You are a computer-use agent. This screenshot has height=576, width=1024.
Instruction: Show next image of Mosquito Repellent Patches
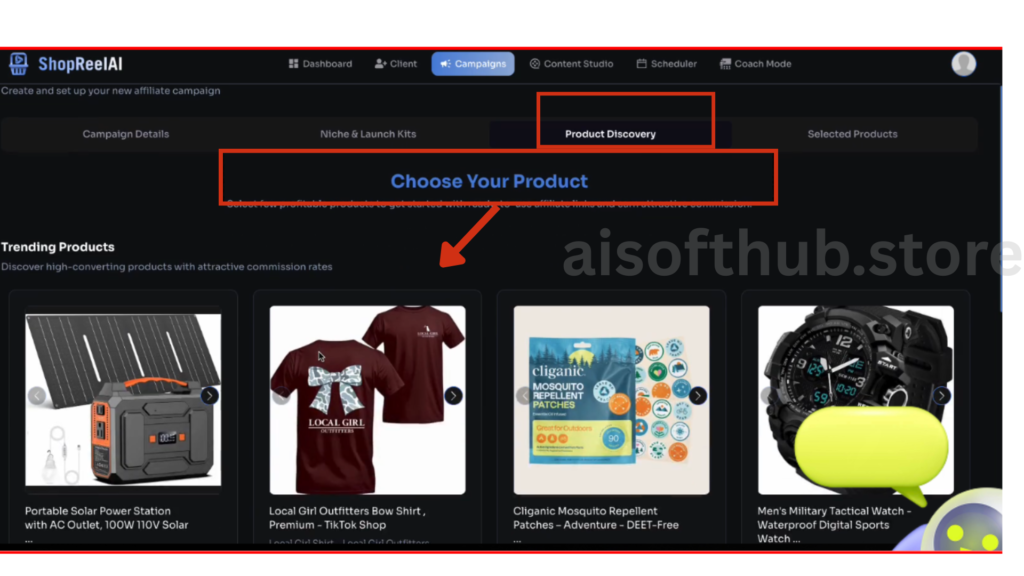pyautogui.click(x=697, y=395)
